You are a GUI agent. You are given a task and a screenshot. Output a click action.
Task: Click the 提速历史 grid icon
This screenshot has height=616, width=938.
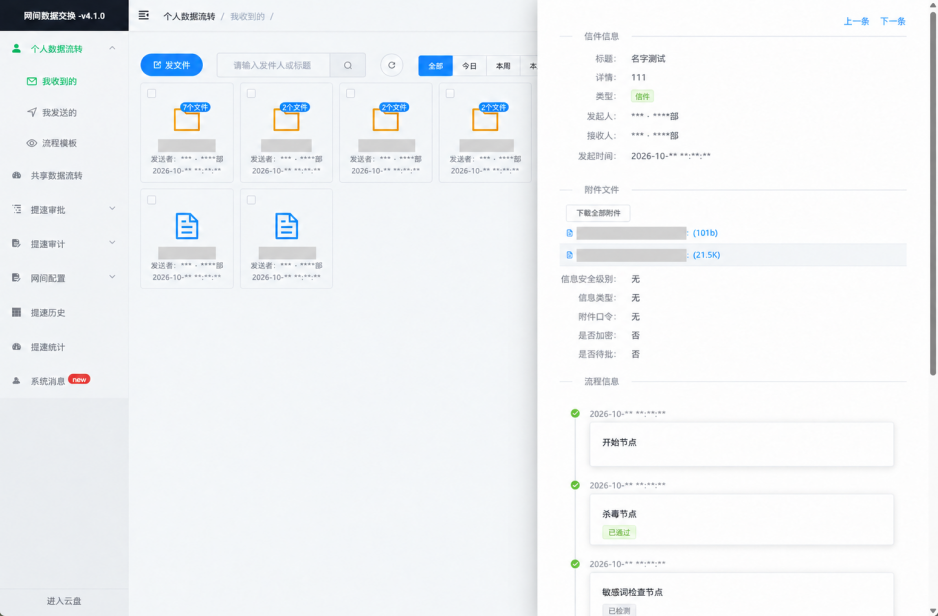pyautogui.click(x=17, y=313)
